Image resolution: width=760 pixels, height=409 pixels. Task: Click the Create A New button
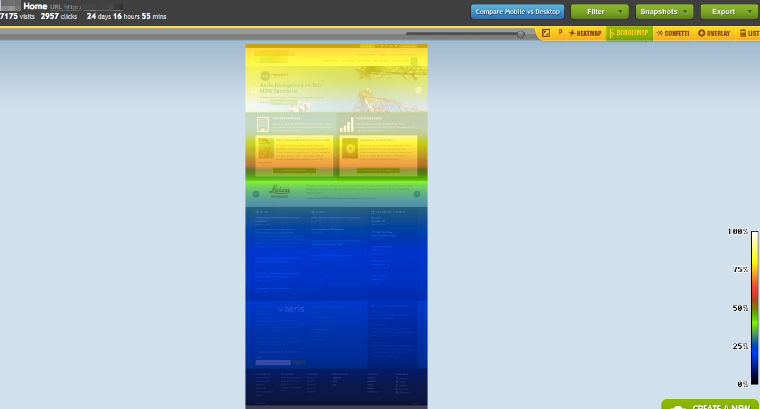point(711,405)
